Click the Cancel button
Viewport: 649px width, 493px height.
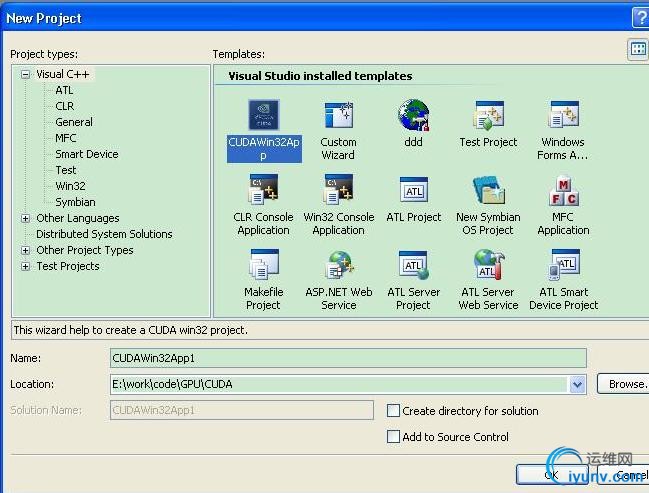[x=623, y=475]
